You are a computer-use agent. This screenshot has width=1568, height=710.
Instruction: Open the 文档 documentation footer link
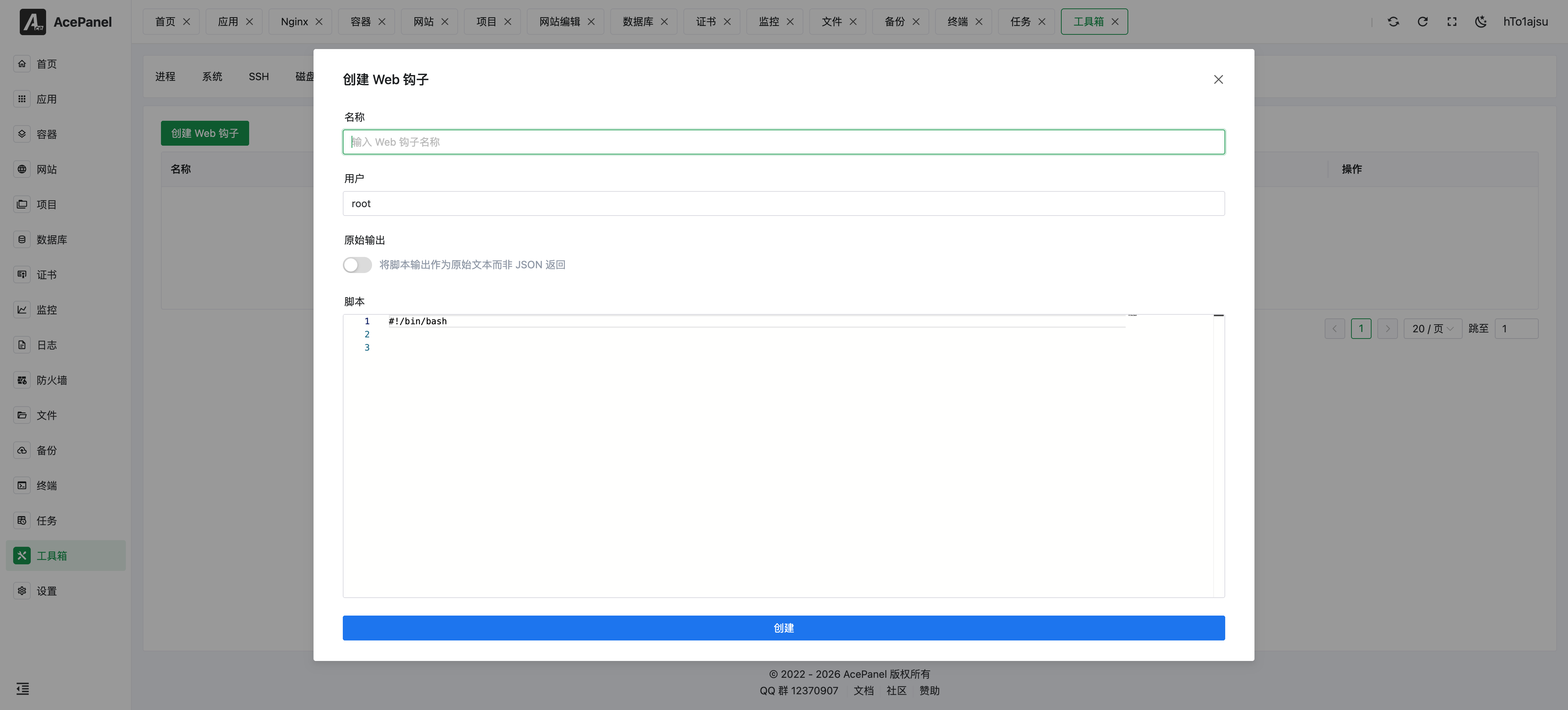coord(863,691)
